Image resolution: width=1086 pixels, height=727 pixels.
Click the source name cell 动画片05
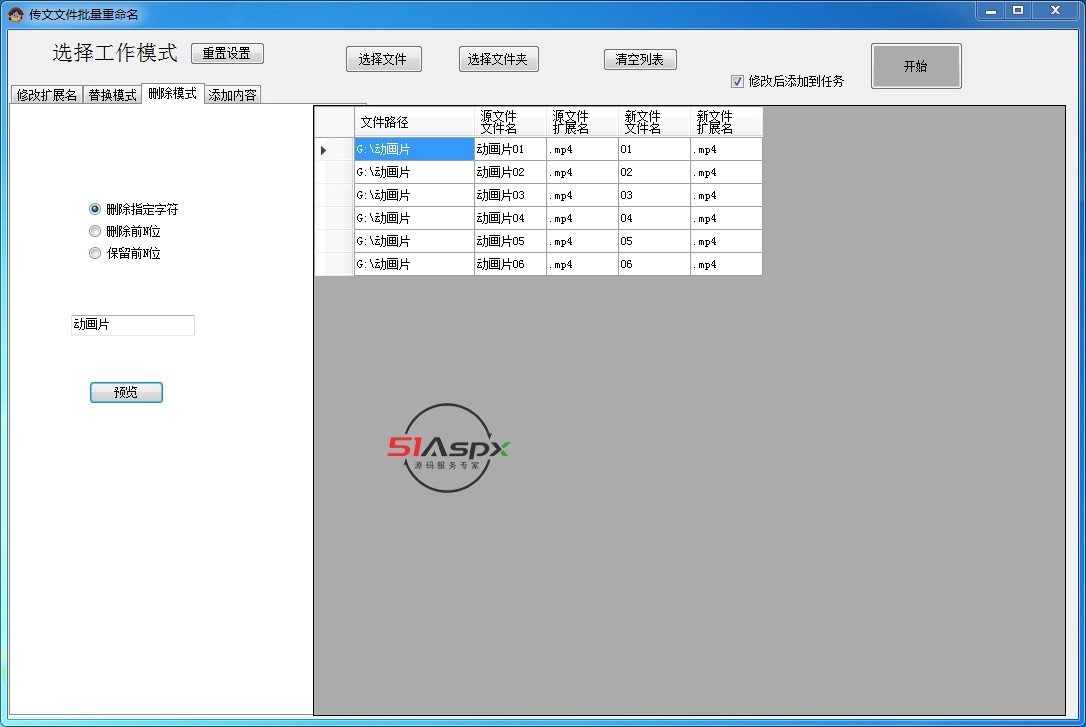coord(510,241)
